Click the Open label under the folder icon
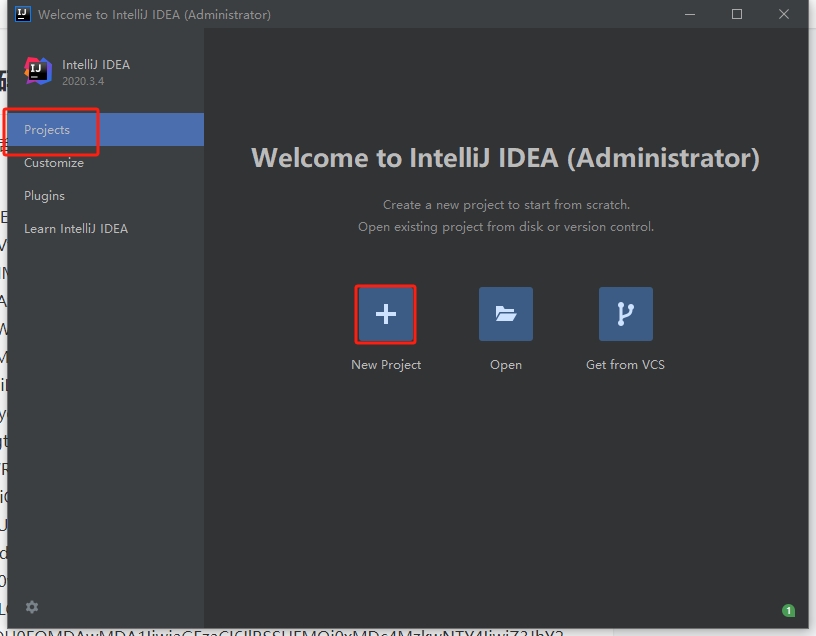This screenshot has width=816, height=636. [506, 365]
